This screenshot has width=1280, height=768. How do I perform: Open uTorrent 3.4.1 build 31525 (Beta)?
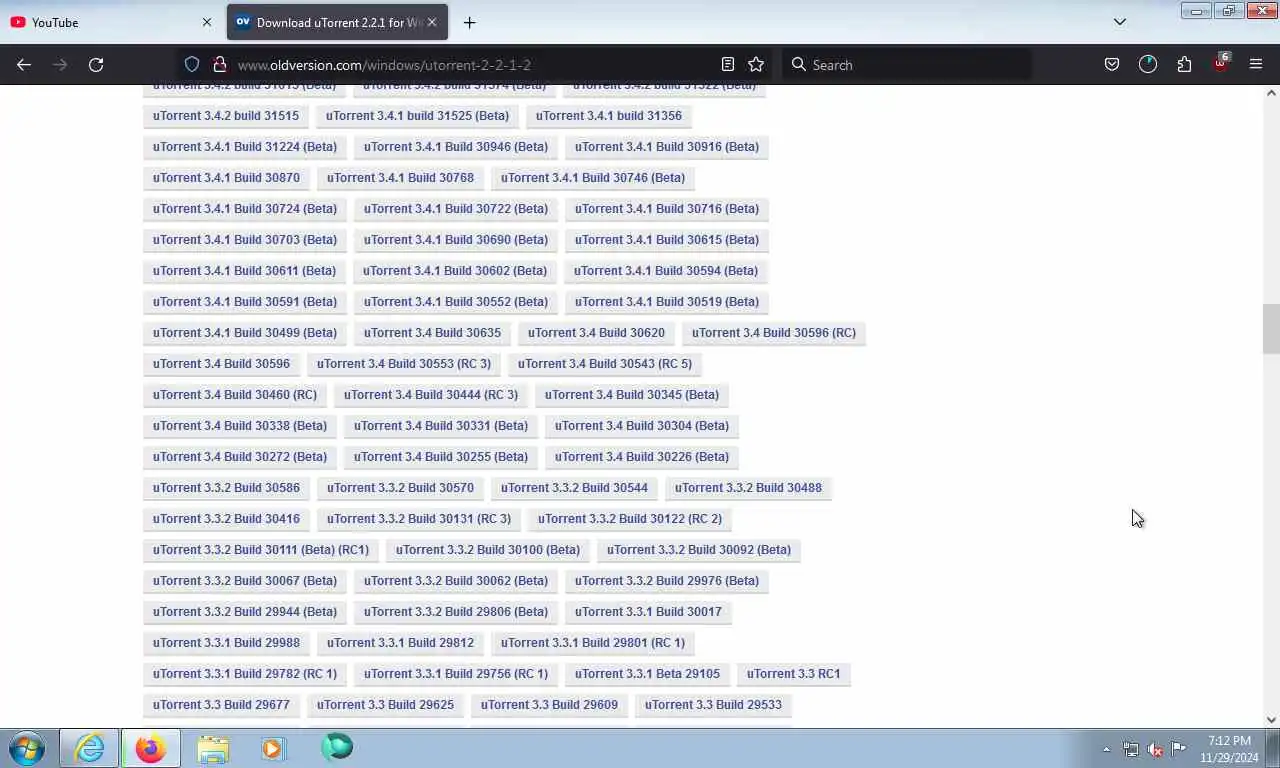click(x=417, y=116)
